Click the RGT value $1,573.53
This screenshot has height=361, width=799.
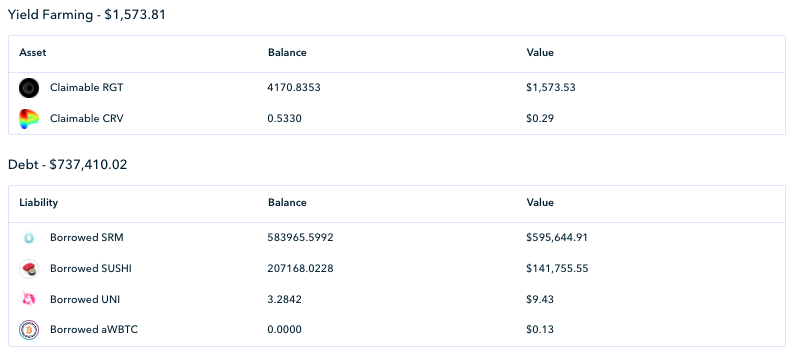(x=551, y=87)
